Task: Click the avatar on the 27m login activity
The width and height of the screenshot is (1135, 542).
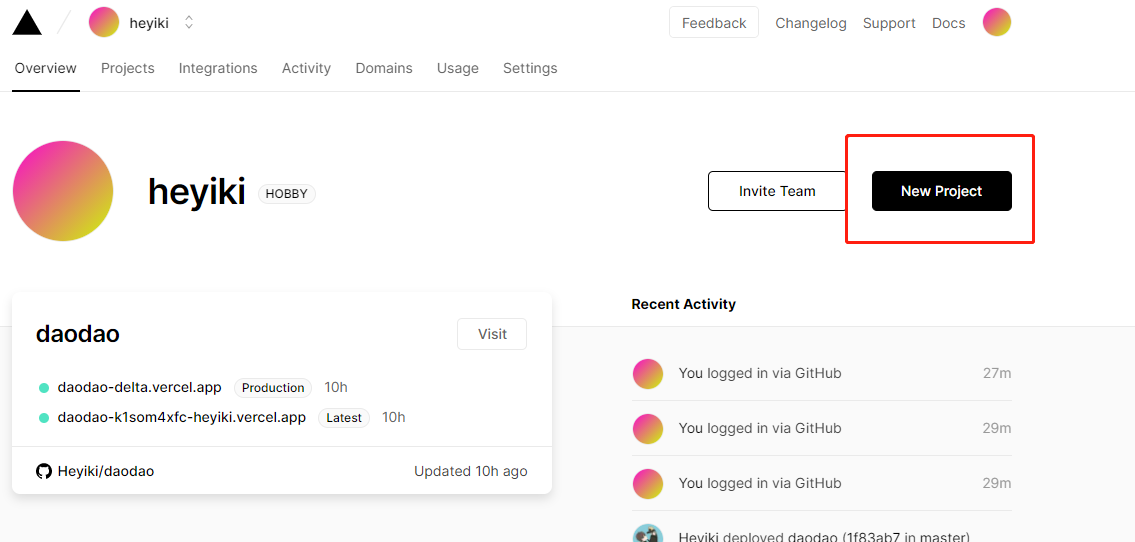Action: (x=648, y=373)
